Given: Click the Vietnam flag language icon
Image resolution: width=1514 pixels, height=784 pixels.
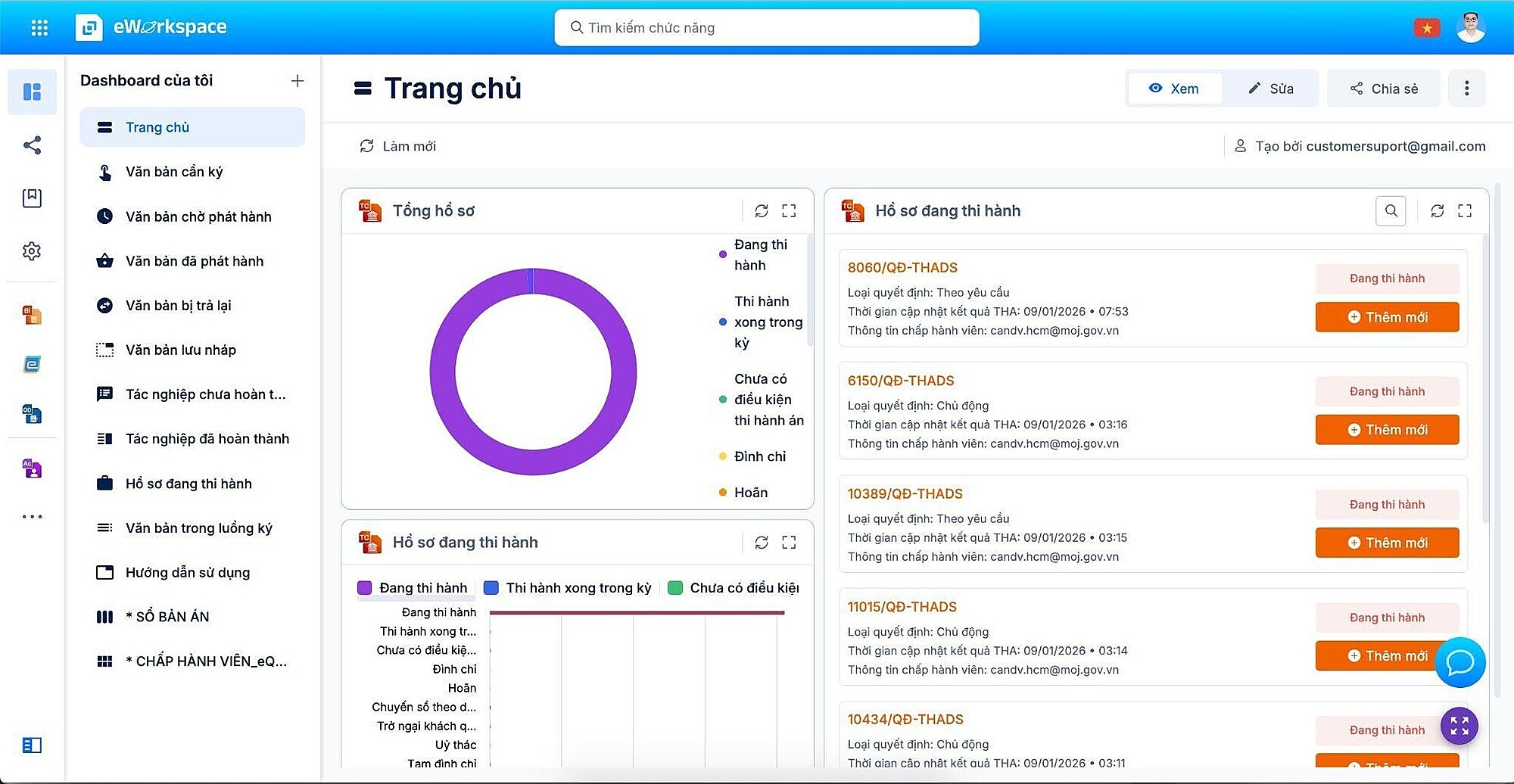Looking at the screenshot, I should click(1427, 28).
